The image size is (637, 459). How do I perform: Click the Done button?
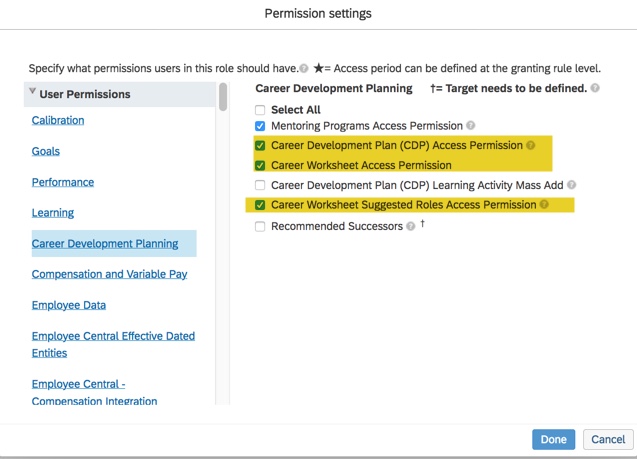(x=553, y=439)
